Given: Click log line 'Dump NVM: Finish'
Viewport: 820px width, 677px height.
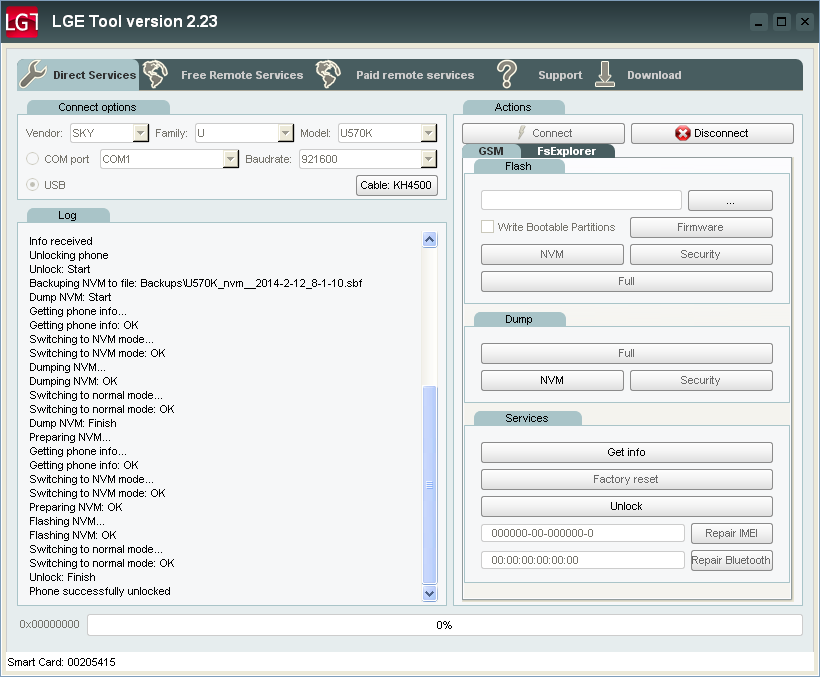Looking at the screenshot, I should click(x=73, y=423).
